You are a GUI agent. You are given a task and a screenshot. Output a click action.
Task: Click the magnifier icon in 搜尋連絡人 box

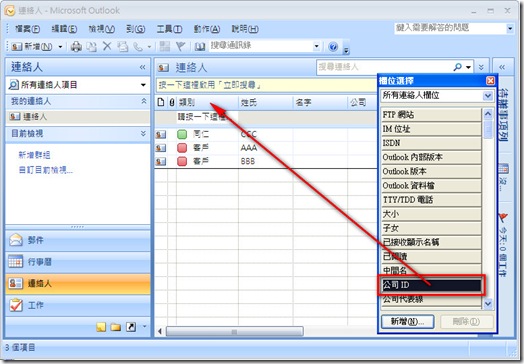point(457,67)
